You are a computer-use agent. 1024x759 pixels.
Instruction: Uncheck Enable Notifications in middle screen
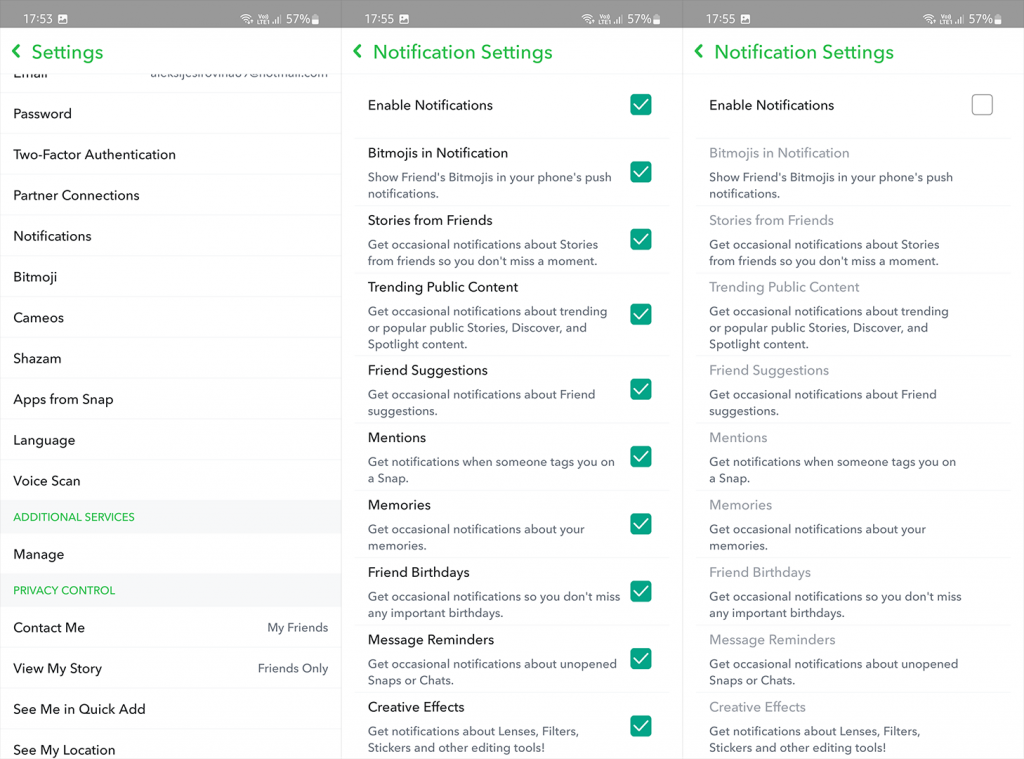641,105
